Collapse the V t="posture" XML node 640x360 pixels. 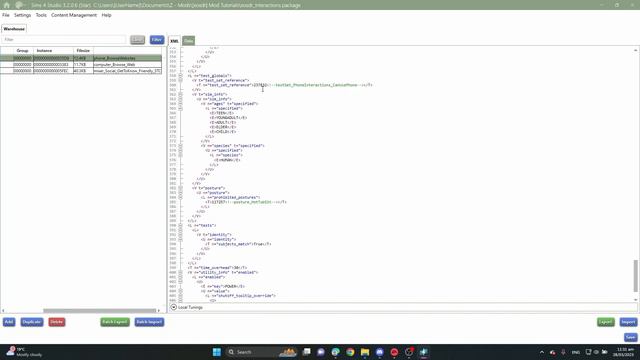pos(180,188)
